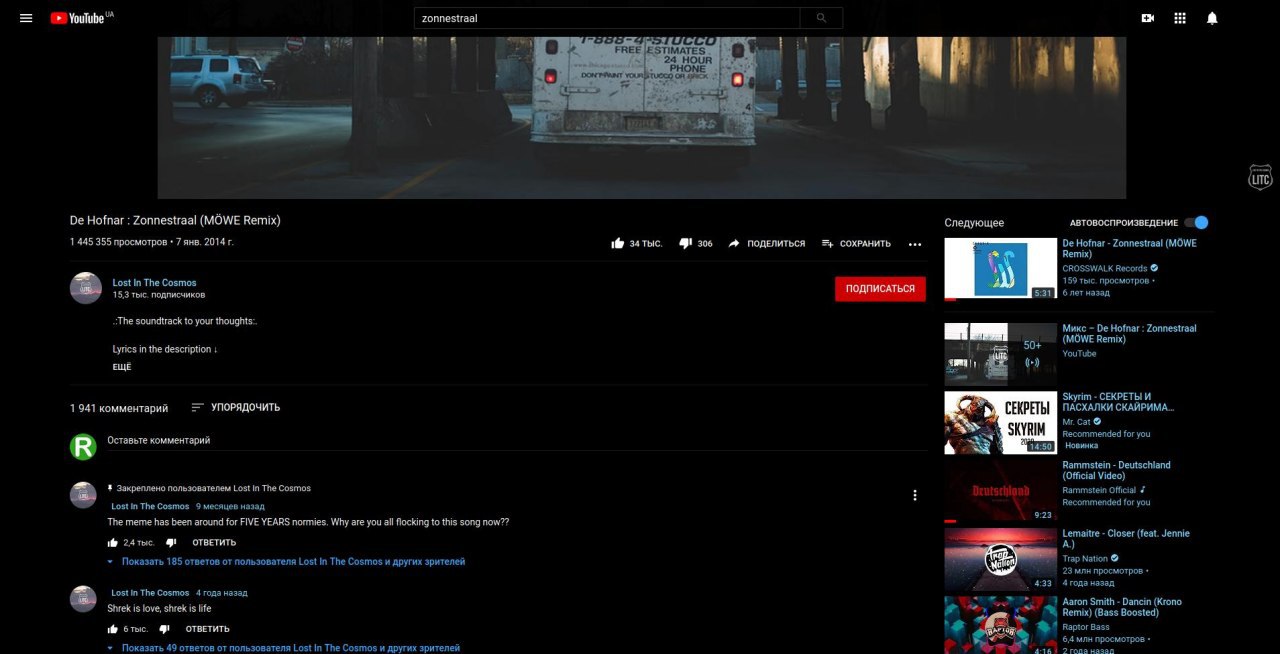The width and height of the screenshot is (1280, 654).
Task: Open 'Микс – De Hofnar : Zonnestraal' mix title
Action: pyautogui.click(x=1129, y=334)
